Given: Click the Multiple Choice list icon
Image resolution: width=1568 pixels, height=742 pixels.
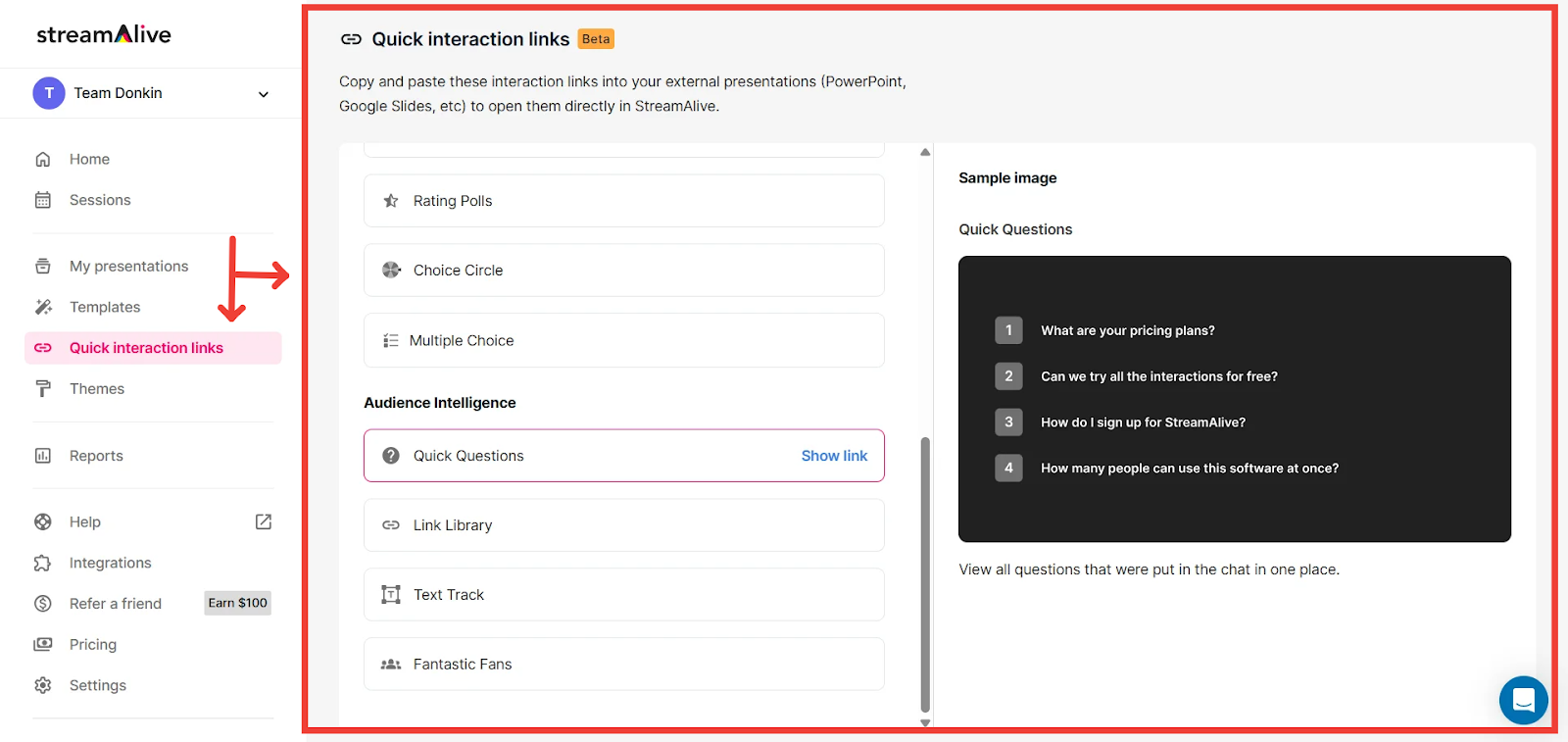Looking at the screenshot, I should [x=390, y=341].
